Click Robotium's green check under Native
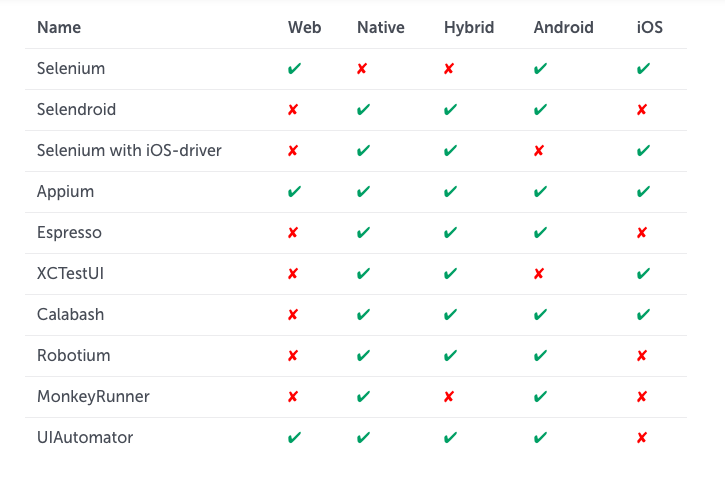725x482 pixels. click(363, 356)
